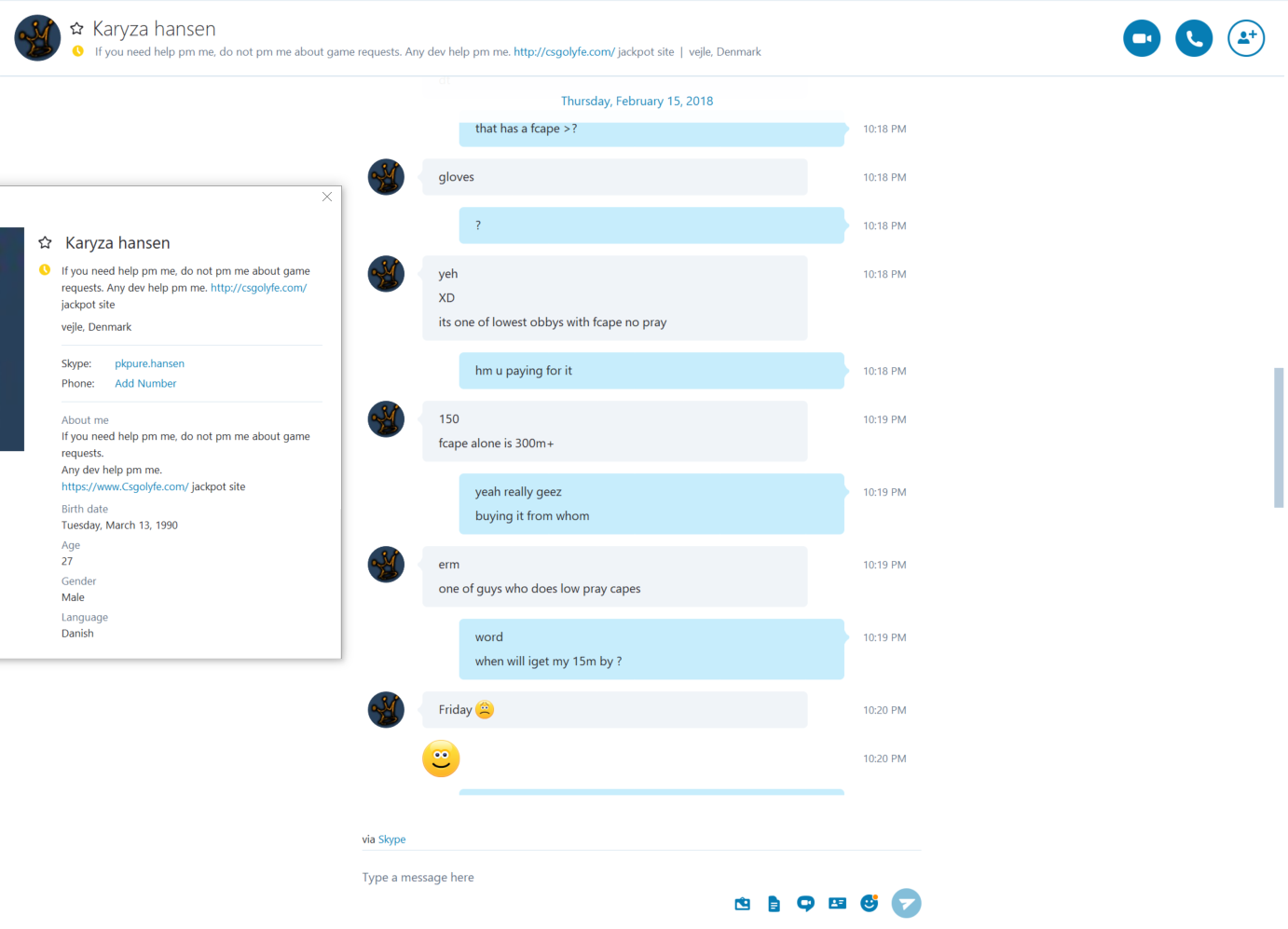Start a video call with Karyza hansen
The image size is (1288, 929).
click(1142, 38)
